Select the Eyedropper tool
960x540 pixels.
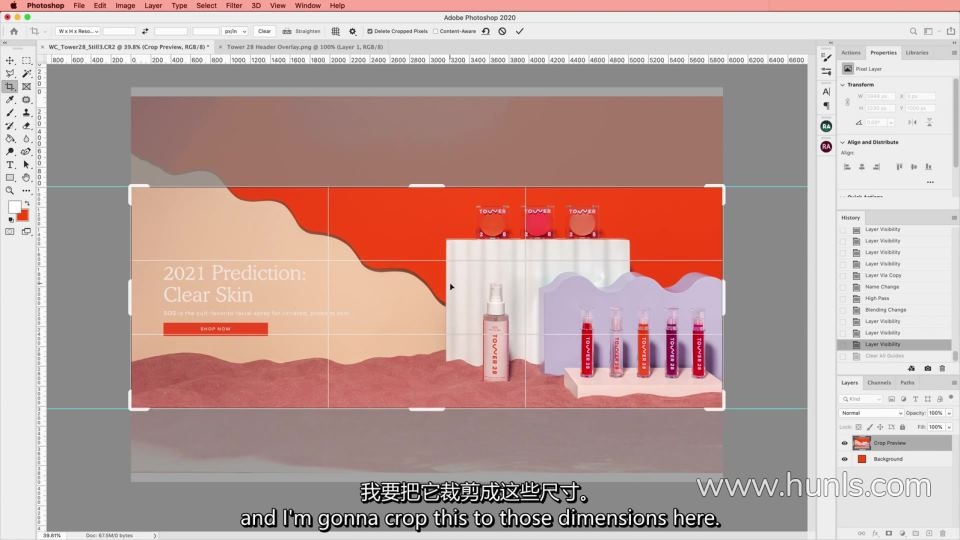(x=10, y=99)
